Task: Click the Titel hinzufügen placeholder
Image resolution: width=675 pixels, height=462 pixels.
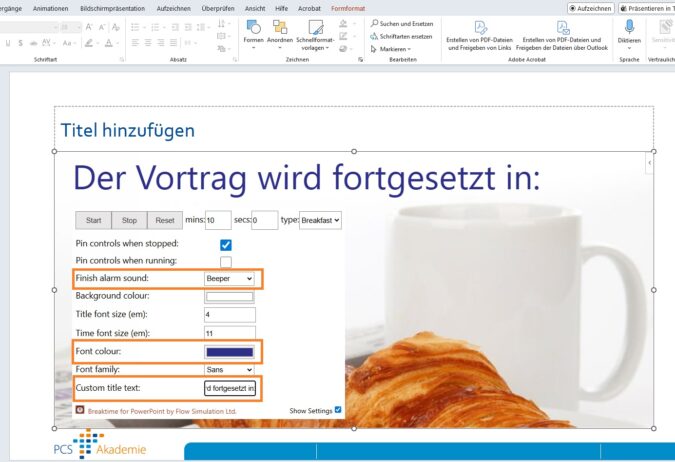Action: pos(128,130)
